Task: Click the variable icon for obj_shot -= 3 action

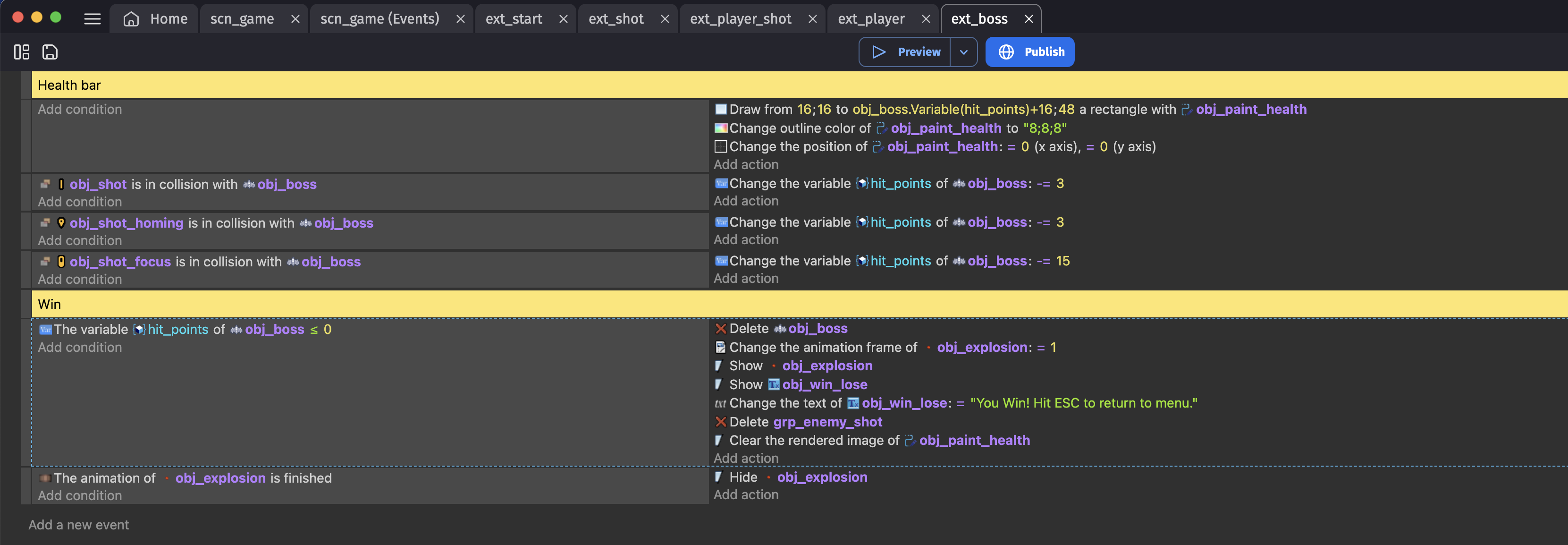Action: point(721,183)
